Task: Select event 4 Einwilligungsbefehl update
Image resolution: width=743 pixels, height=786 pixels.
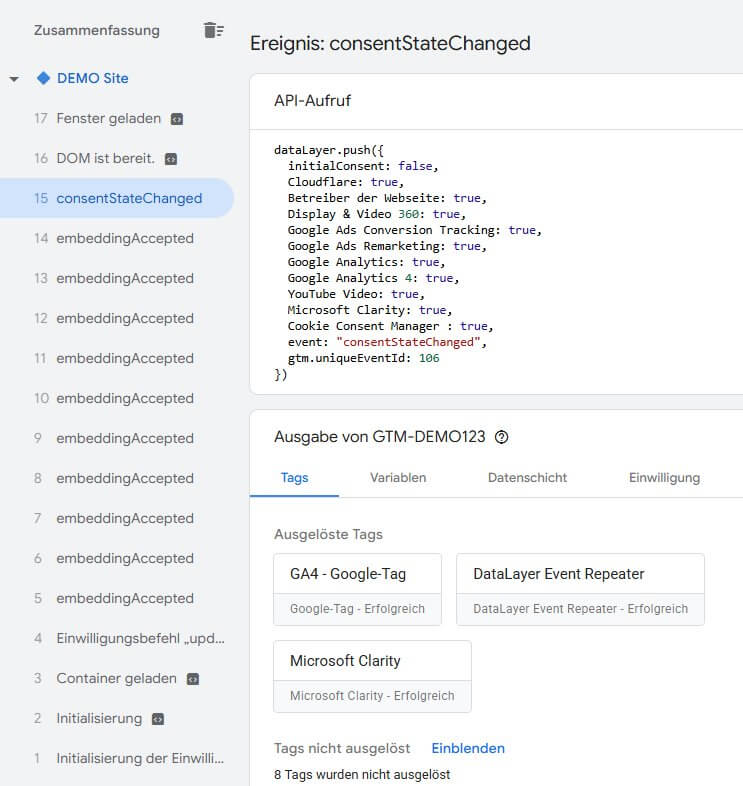Action: (117, 638)
